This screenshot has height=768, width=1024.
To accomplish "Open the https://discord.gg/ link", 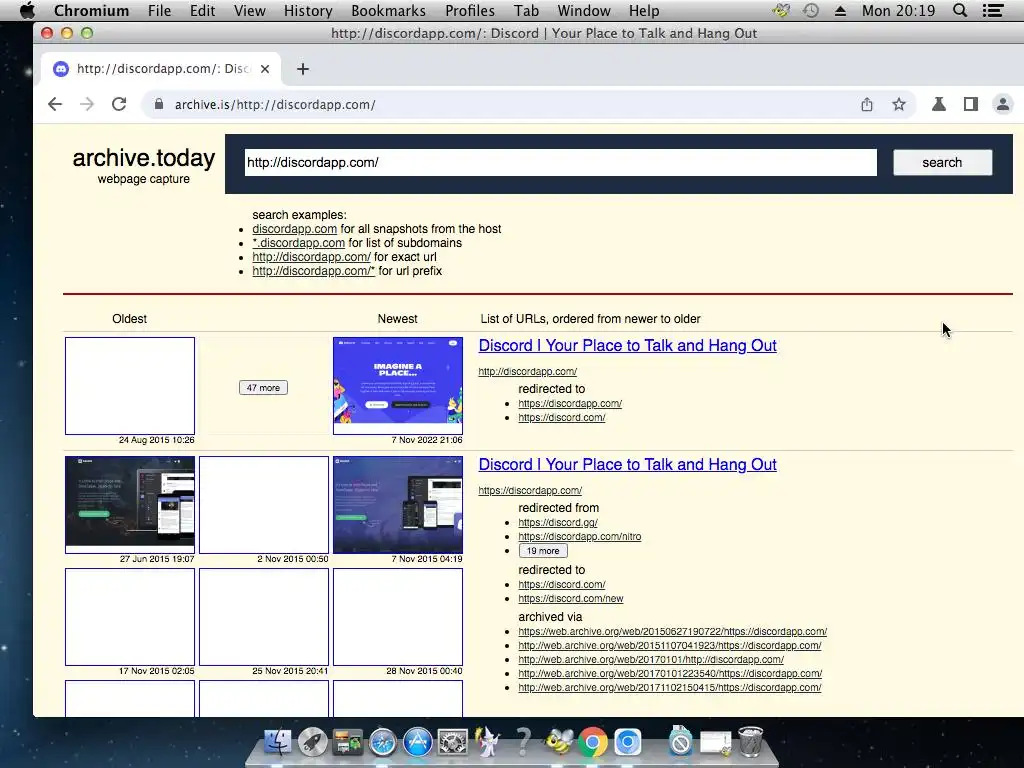I will [558, 522].
